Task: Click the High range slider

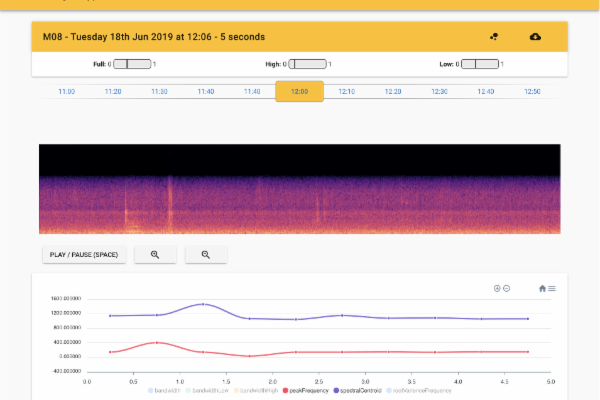Action: point(308,64)
